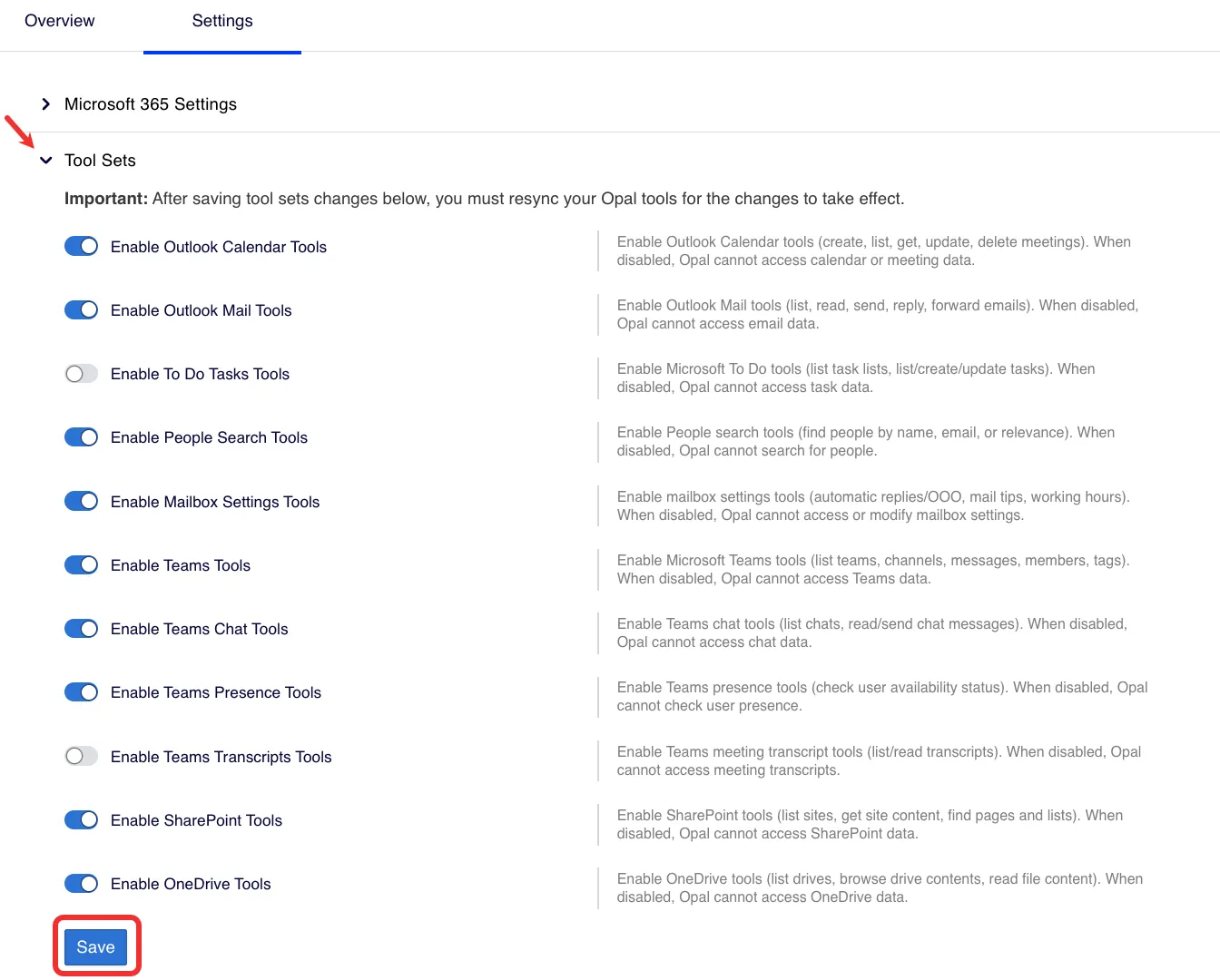Click the Enable To Do Tasks Tools label
The width and height of the screenshot is (1220, 980).
point(200,374)
